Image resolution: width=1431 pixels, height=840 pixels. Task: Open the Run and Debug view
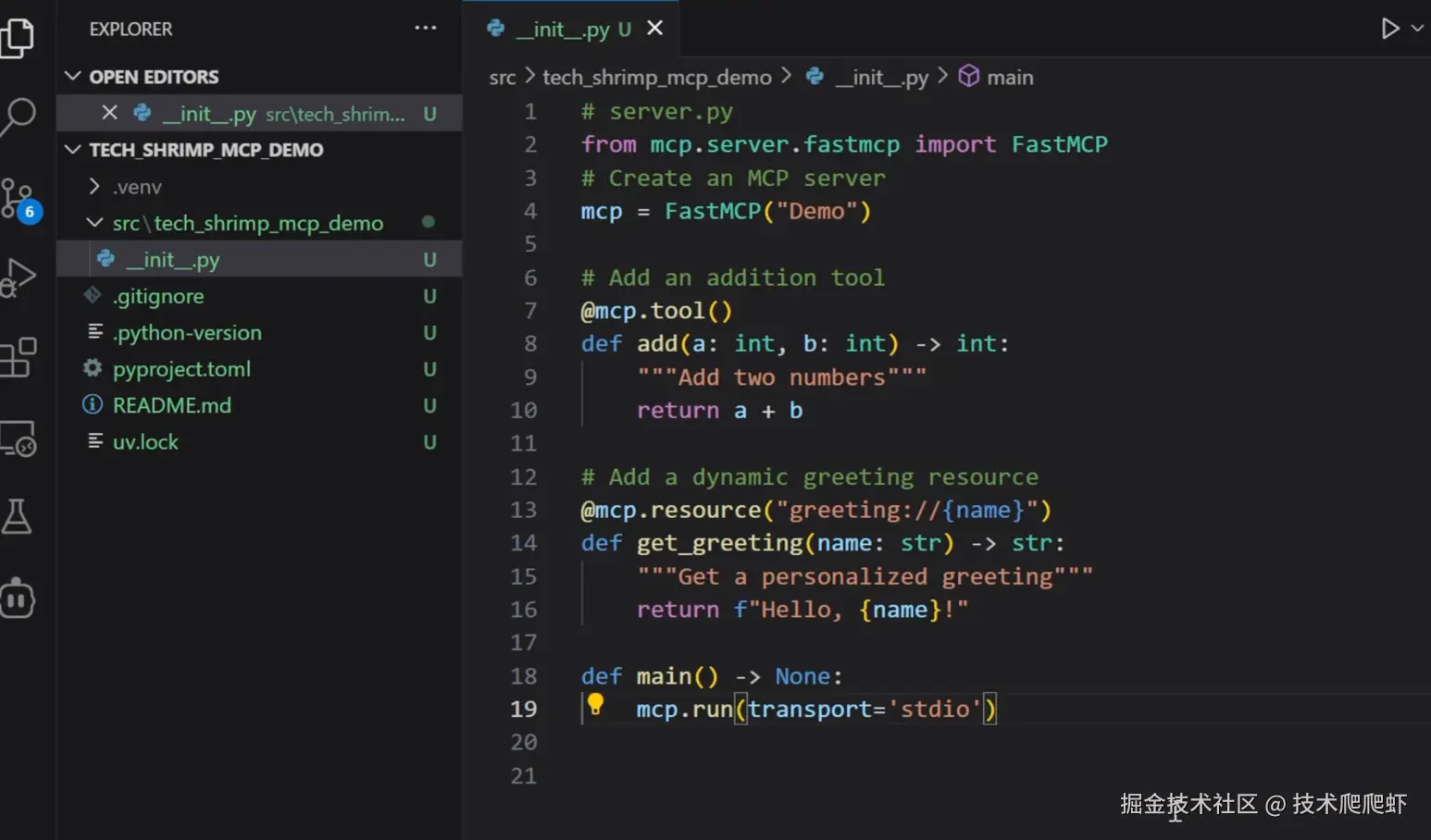click(x=19, y=278)
